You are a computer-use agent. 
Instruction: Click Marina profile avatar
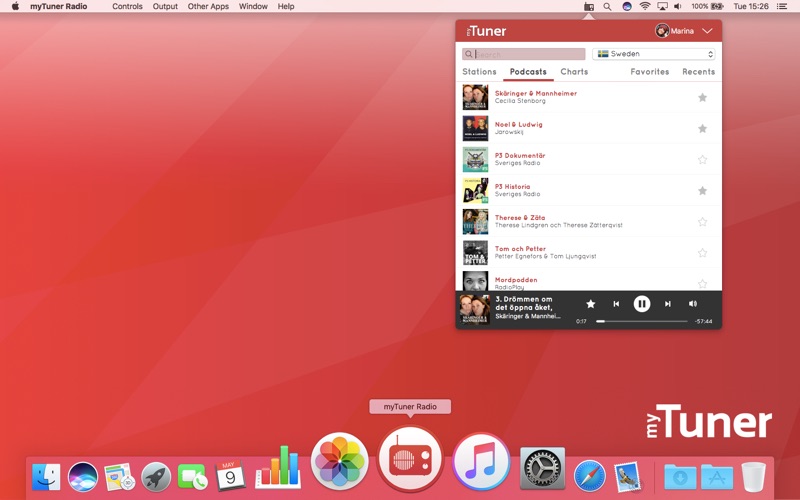click(662, 31)
